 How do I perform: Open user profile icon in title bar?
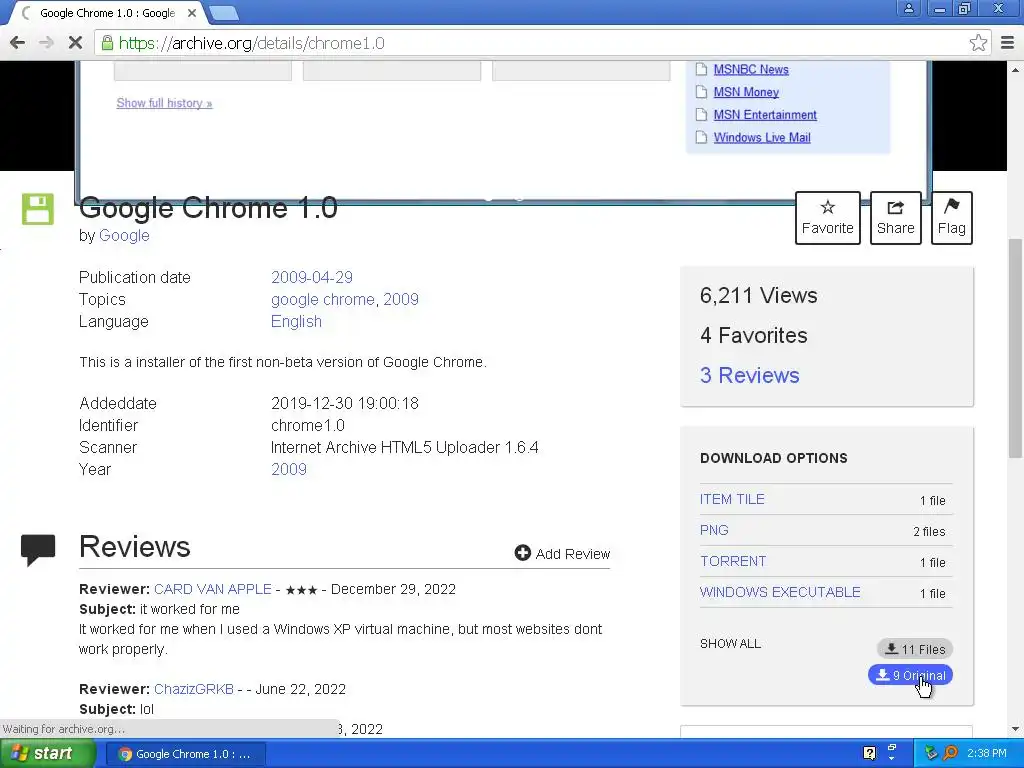pyautogui.click(x=908, y=8)
